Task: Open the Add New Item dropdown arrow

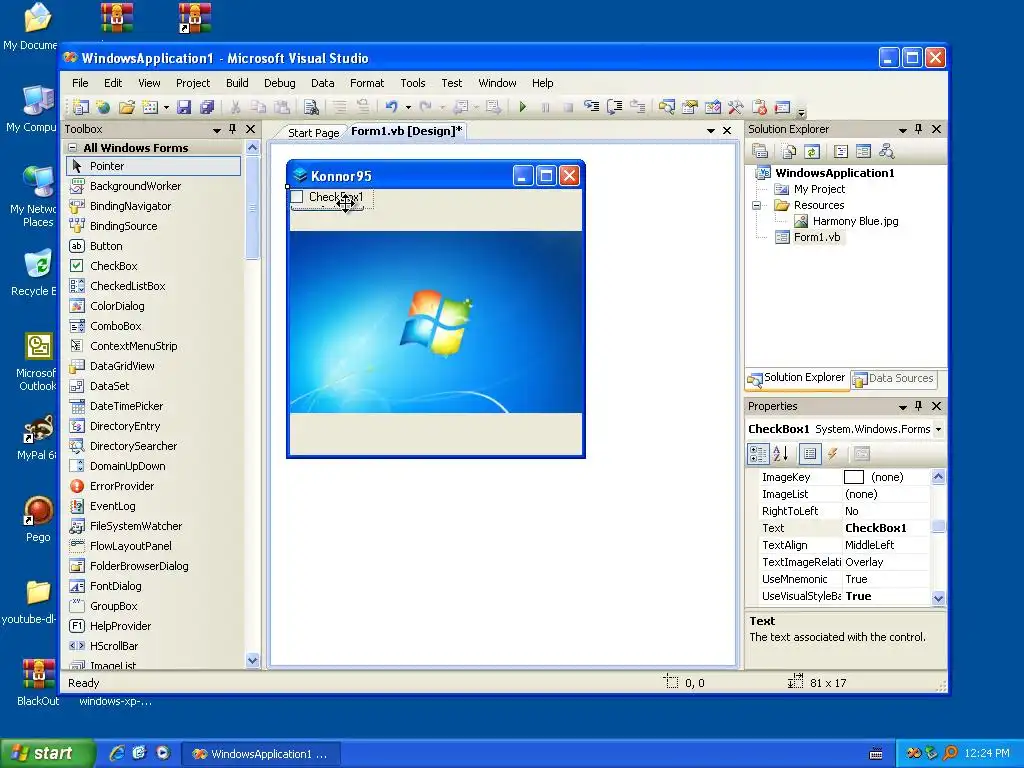Action: [x=167, y=107]
